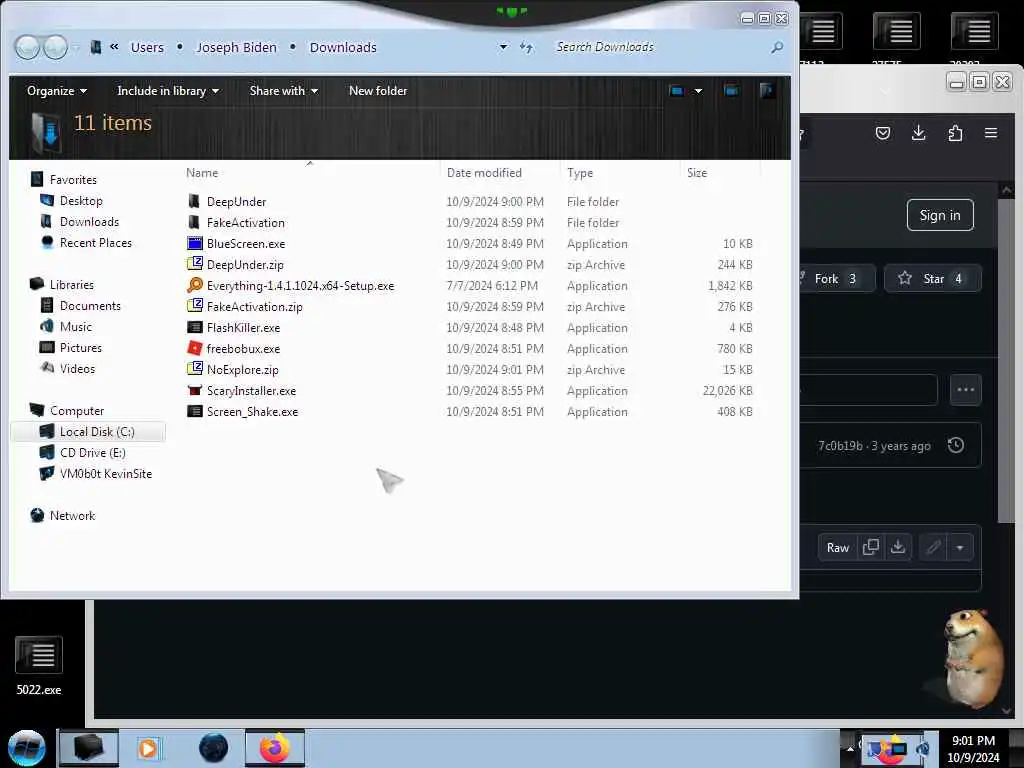
Task: Expand the GitHub edit options dropdown arrow
Action: pyautogui.click(x=960, y=547)
